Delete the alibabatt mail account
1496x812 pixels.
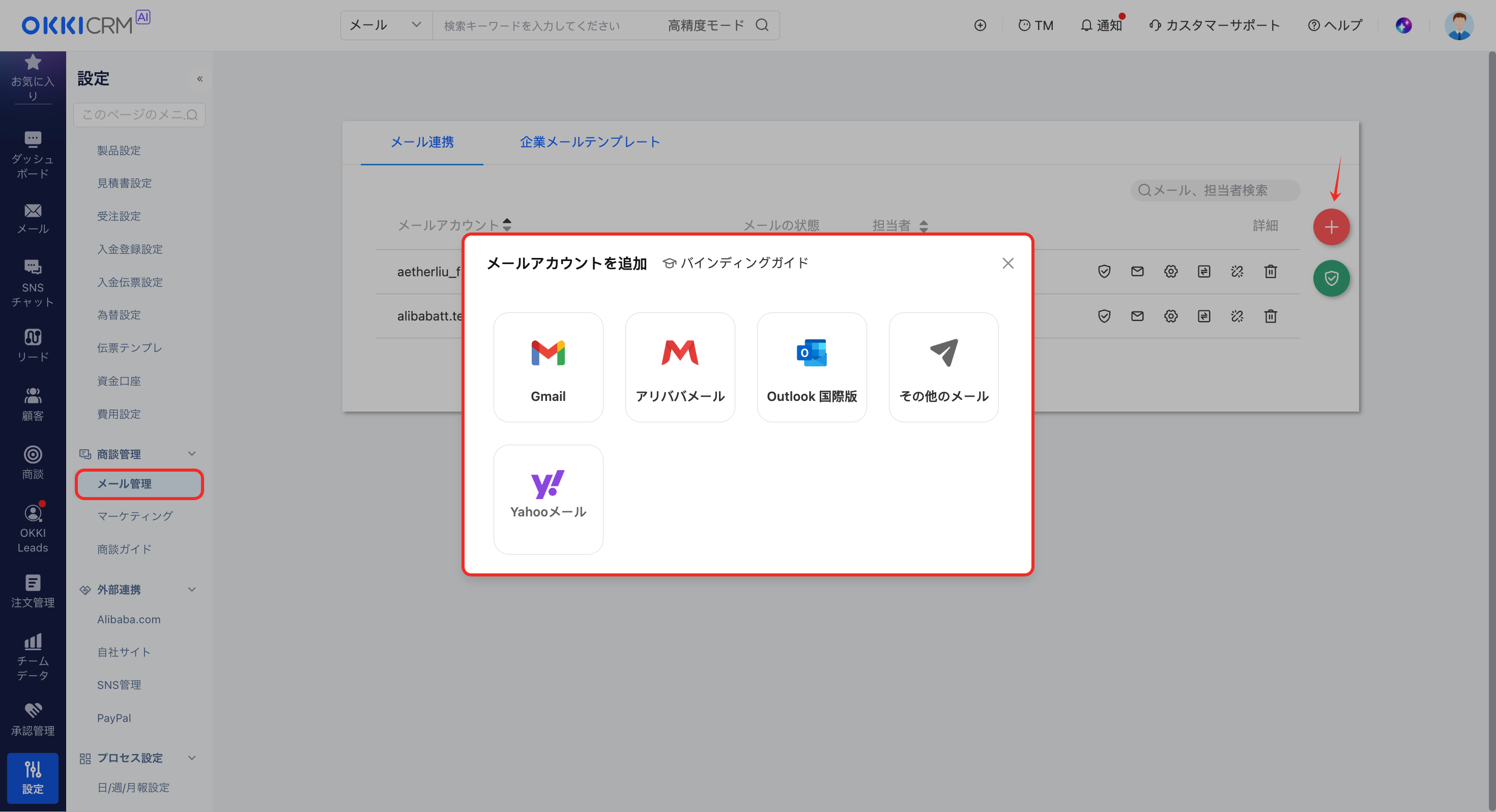[1271, 316]
